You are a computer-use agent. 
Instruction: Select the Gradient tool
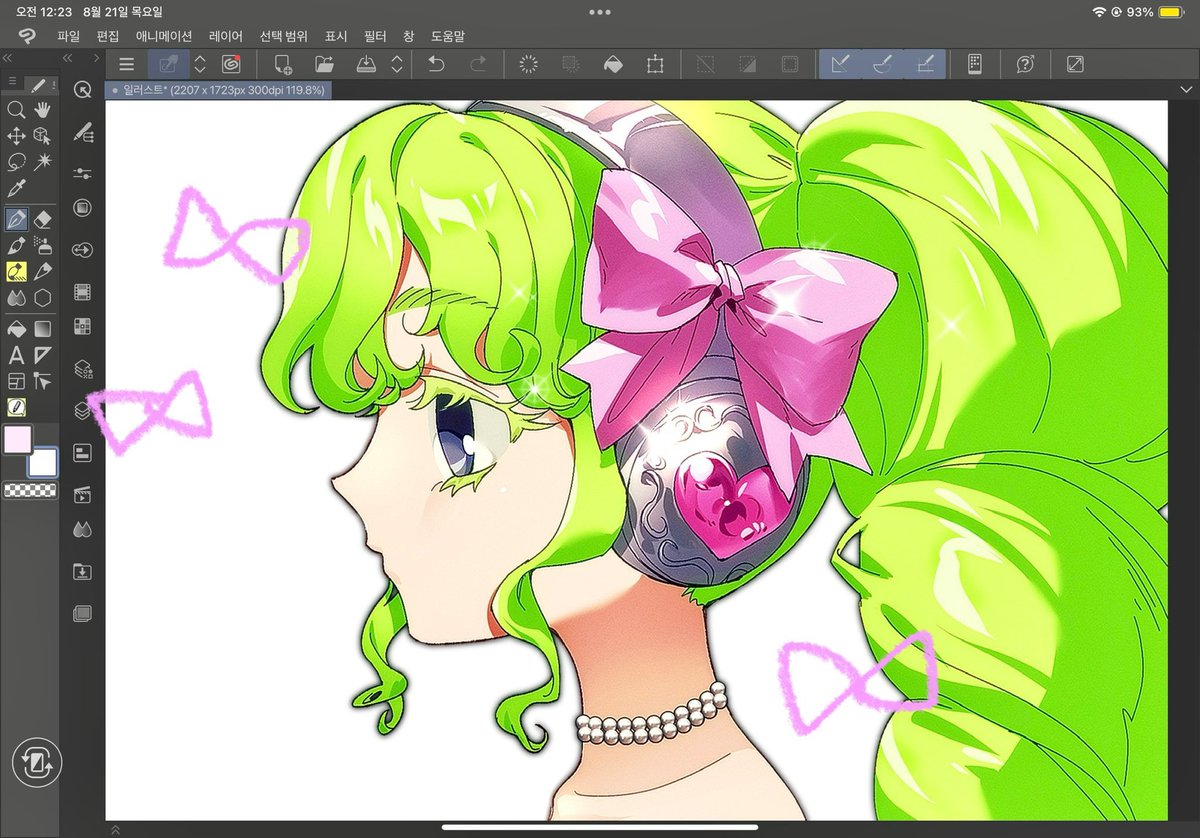pyautogui.click(x=42, y=328)
